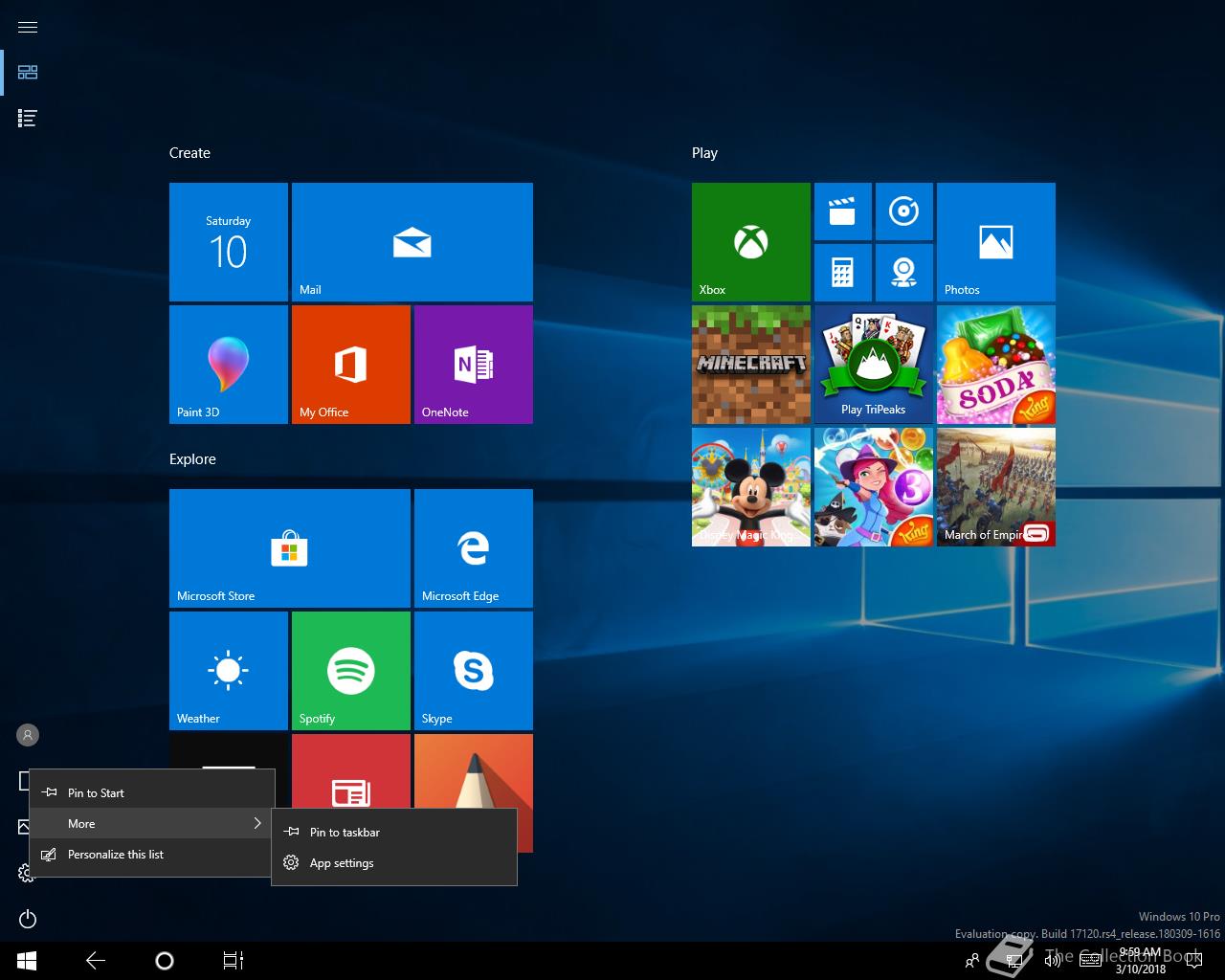This screenshot has height=980, width=1225.
Task: Open the Power options icon
Action: tap(28, 919)
